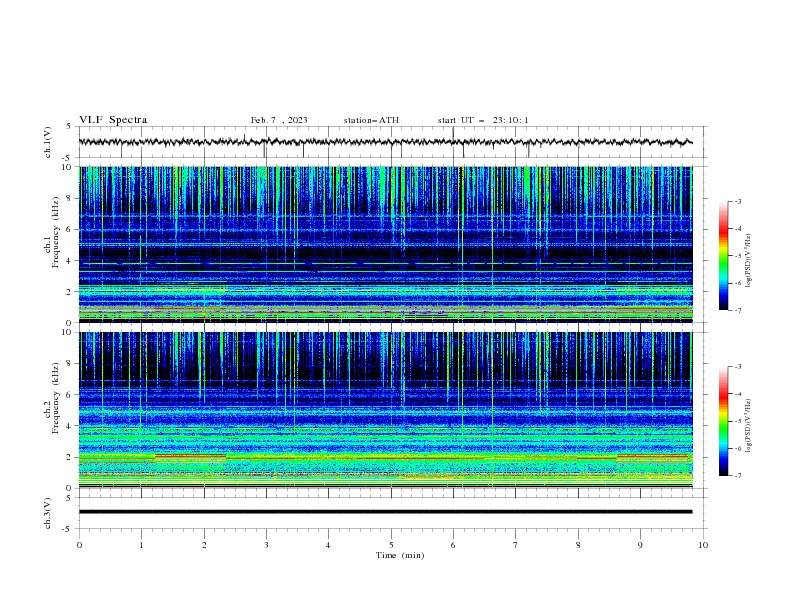
Task: Click time axis tick label "5"
Action: [391, 545]
